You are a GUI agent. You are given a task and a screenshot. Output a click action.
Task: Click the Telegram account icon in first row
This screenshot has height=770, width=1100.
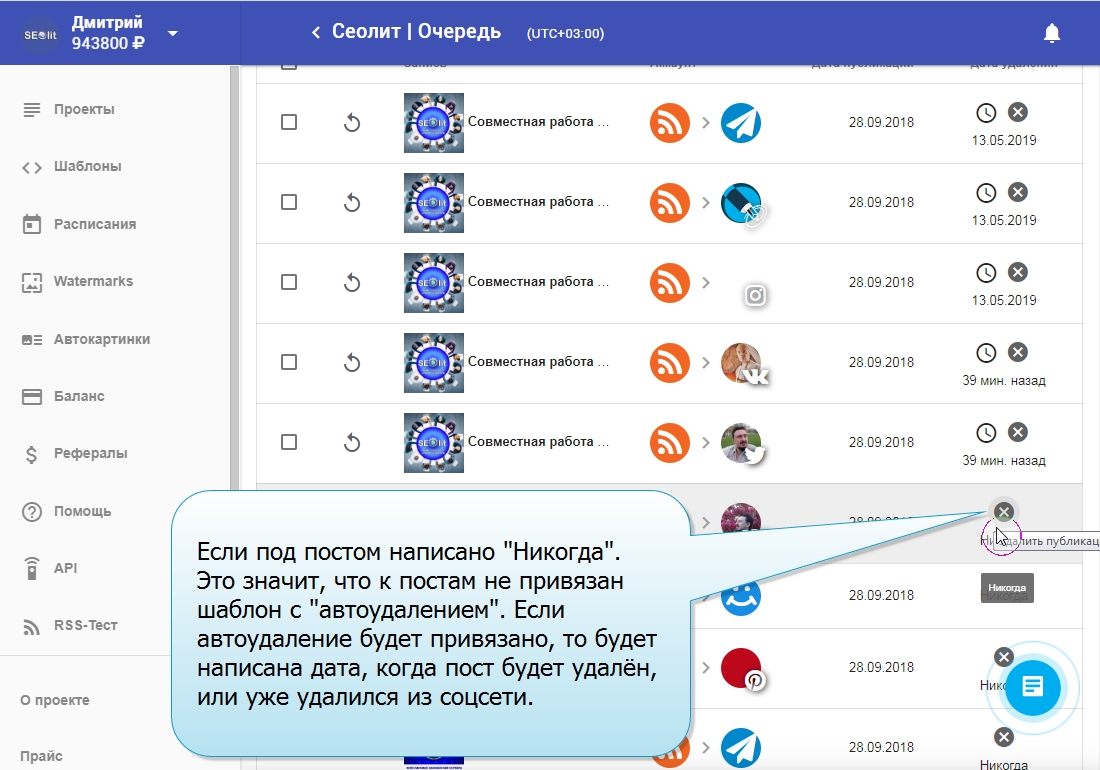tap(741, 123)
